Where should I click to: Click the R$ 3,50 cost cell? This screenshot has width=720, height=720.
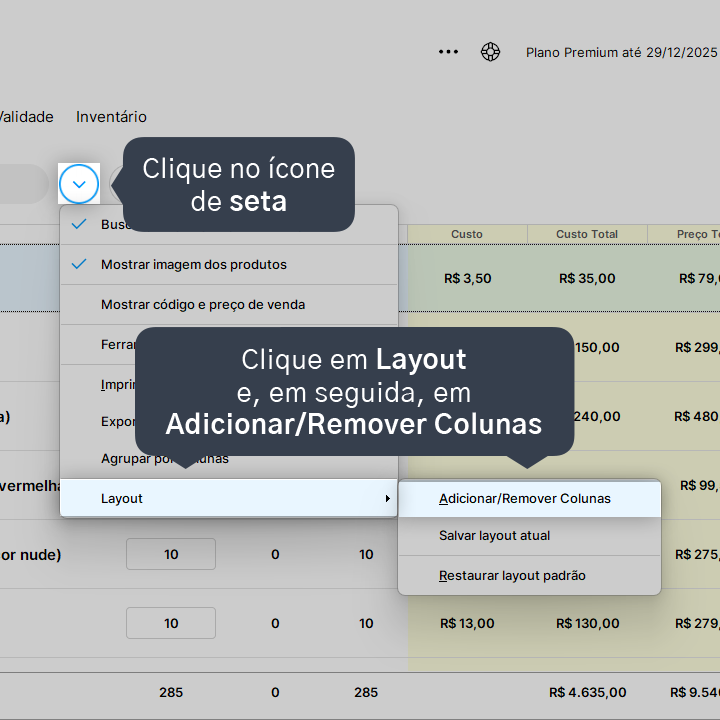point(467,278)
